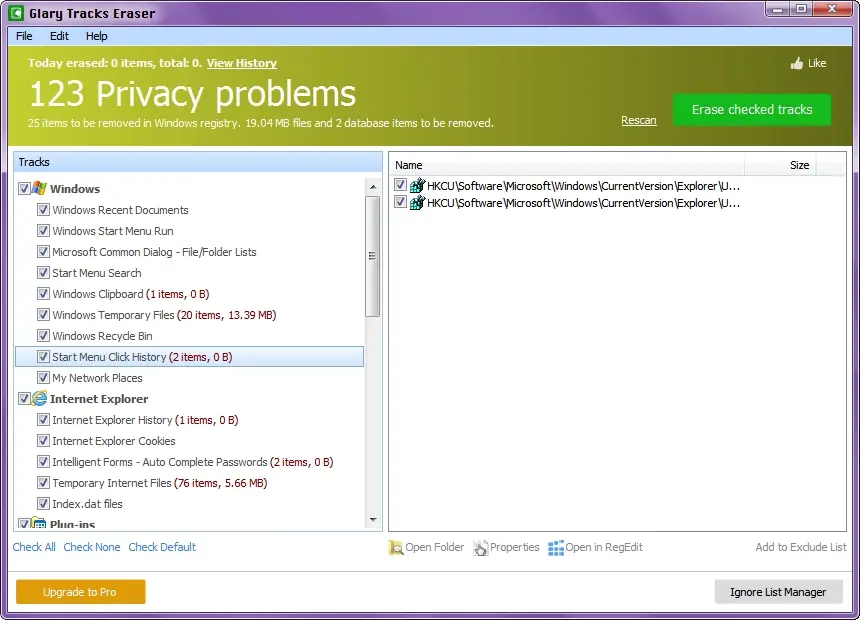Screen dimensions: 860x620
Task: Toggle Windows Temporary Files checkbox
Action: (x=43, y=314)
